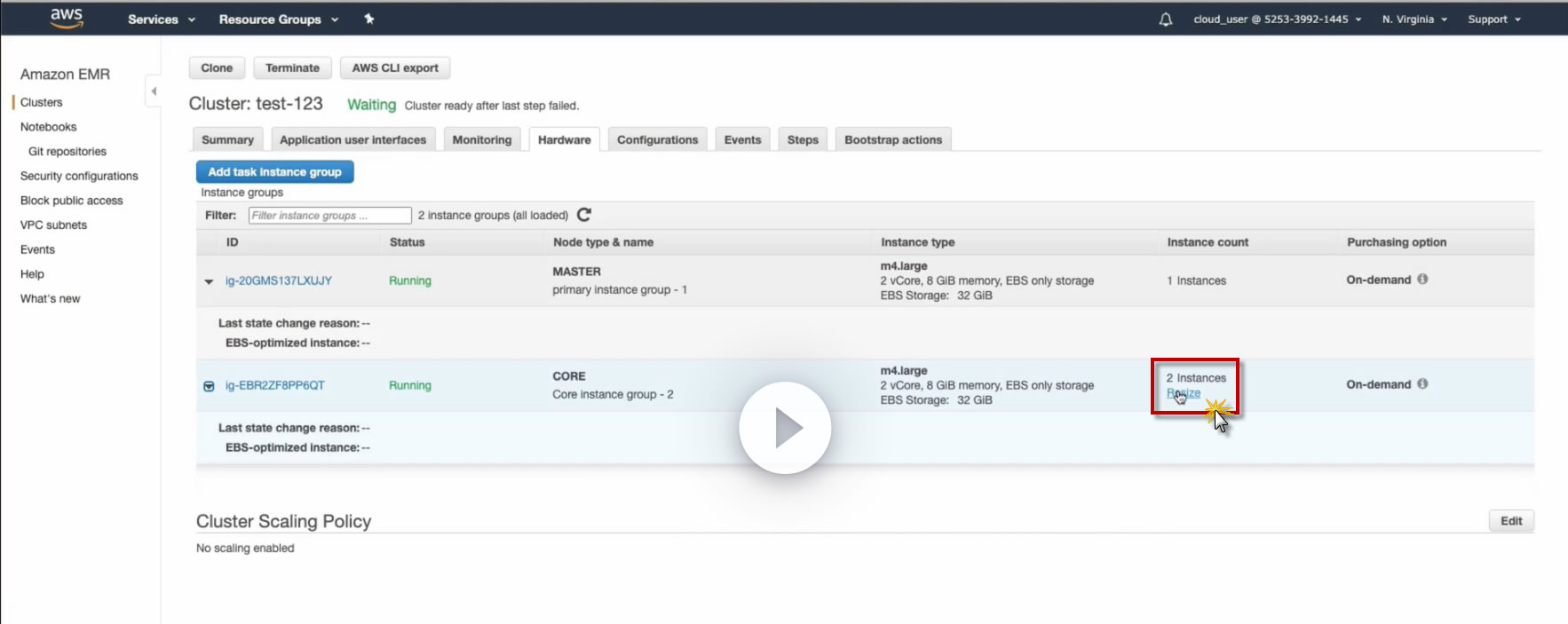
Task: Open the cloud_user account dropdown
Action: 1277,20
